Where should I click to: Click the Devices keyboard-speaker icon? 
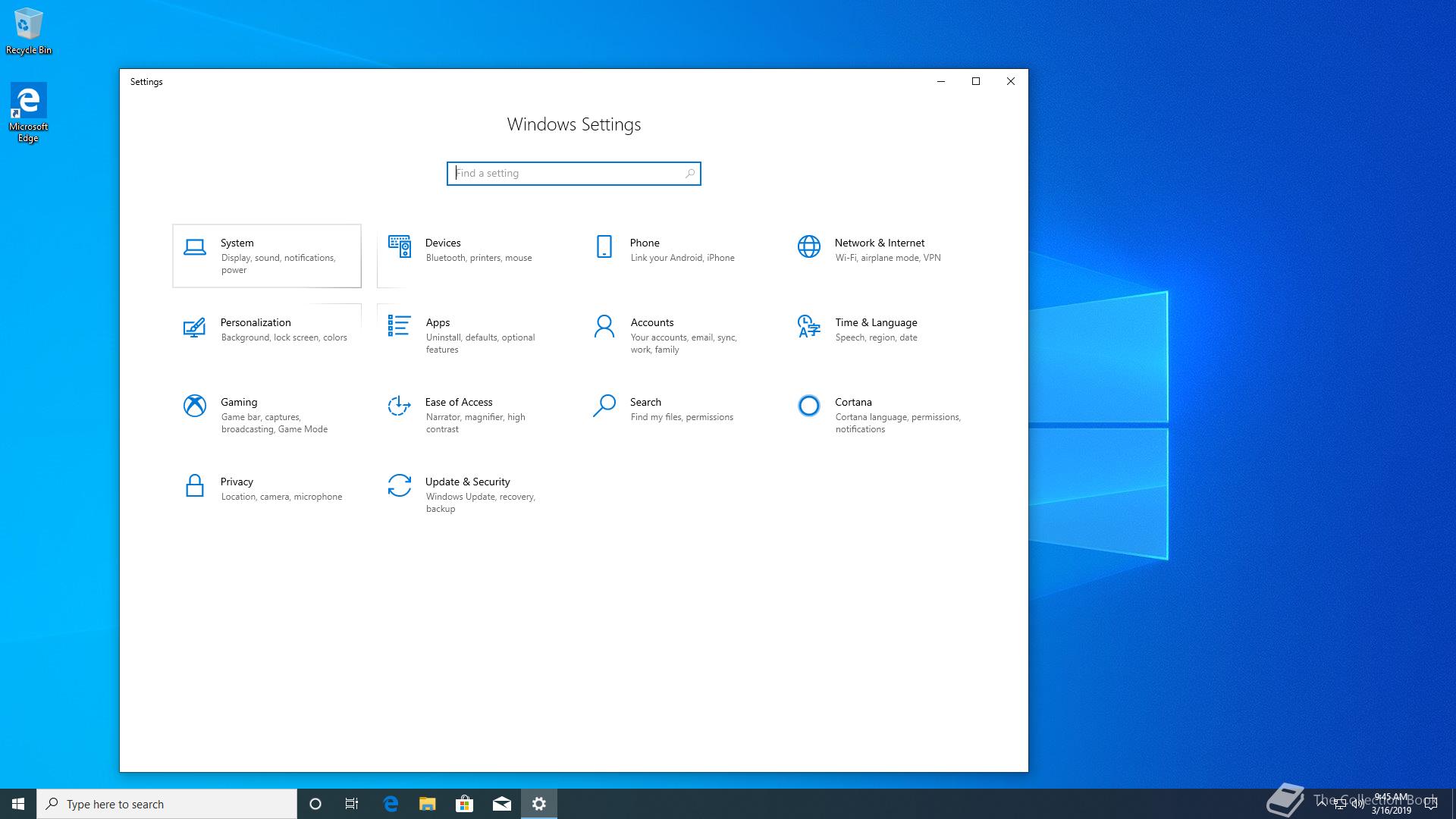point(400,246)
